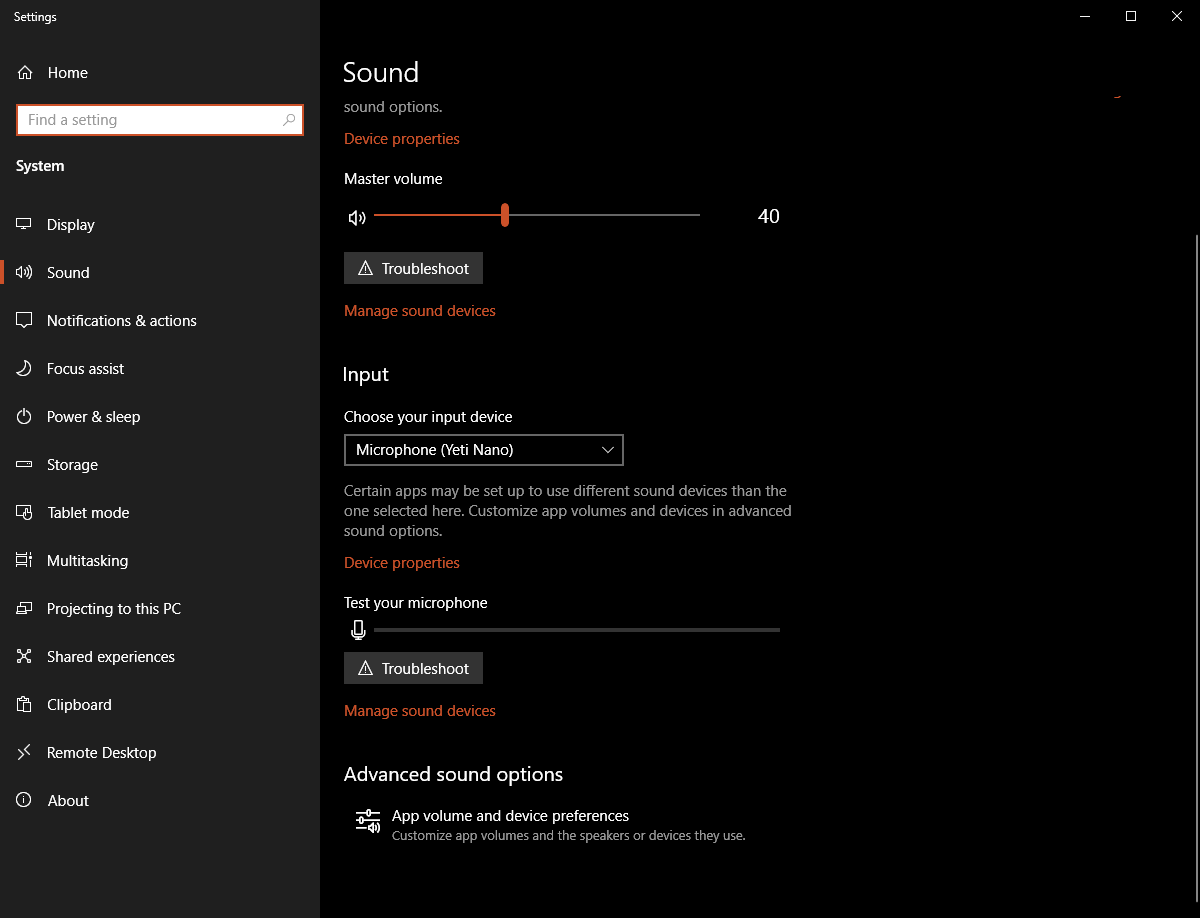Select Power & sleep in sidebar
This screenshot has height=918, width=1200.
pos(160,417)
